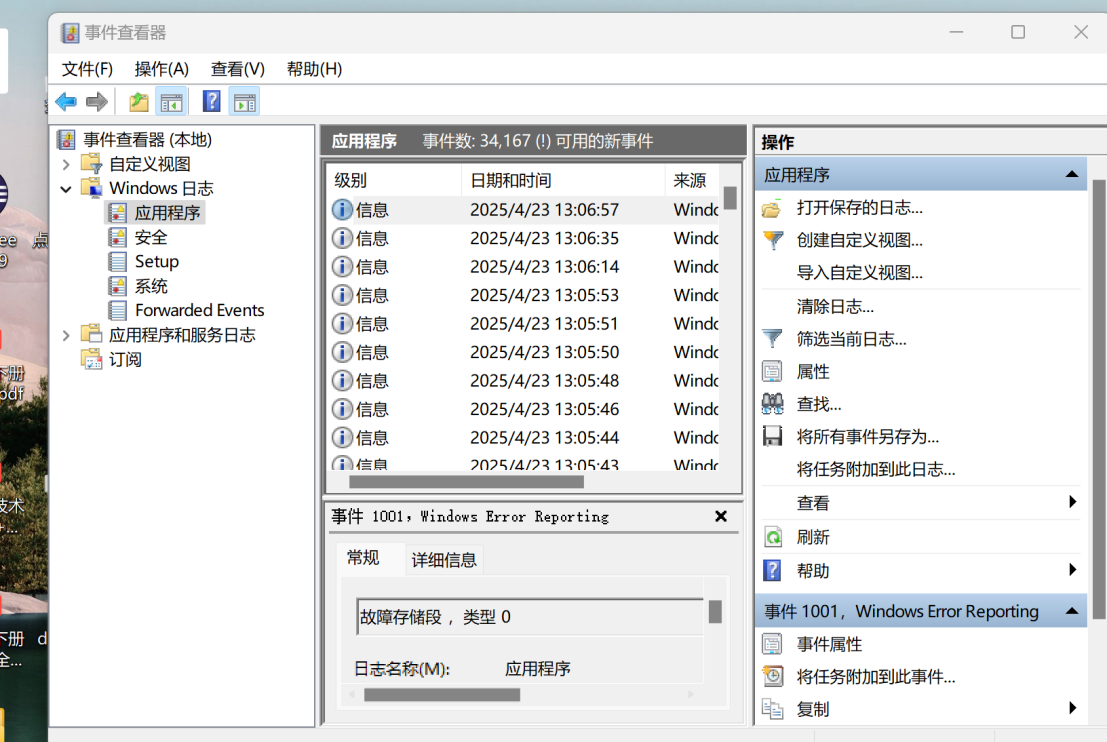This screenshot has height=742, width=1107.
Task: Select the event logged at 13:05:46
Action: click(x=524, y=409)
